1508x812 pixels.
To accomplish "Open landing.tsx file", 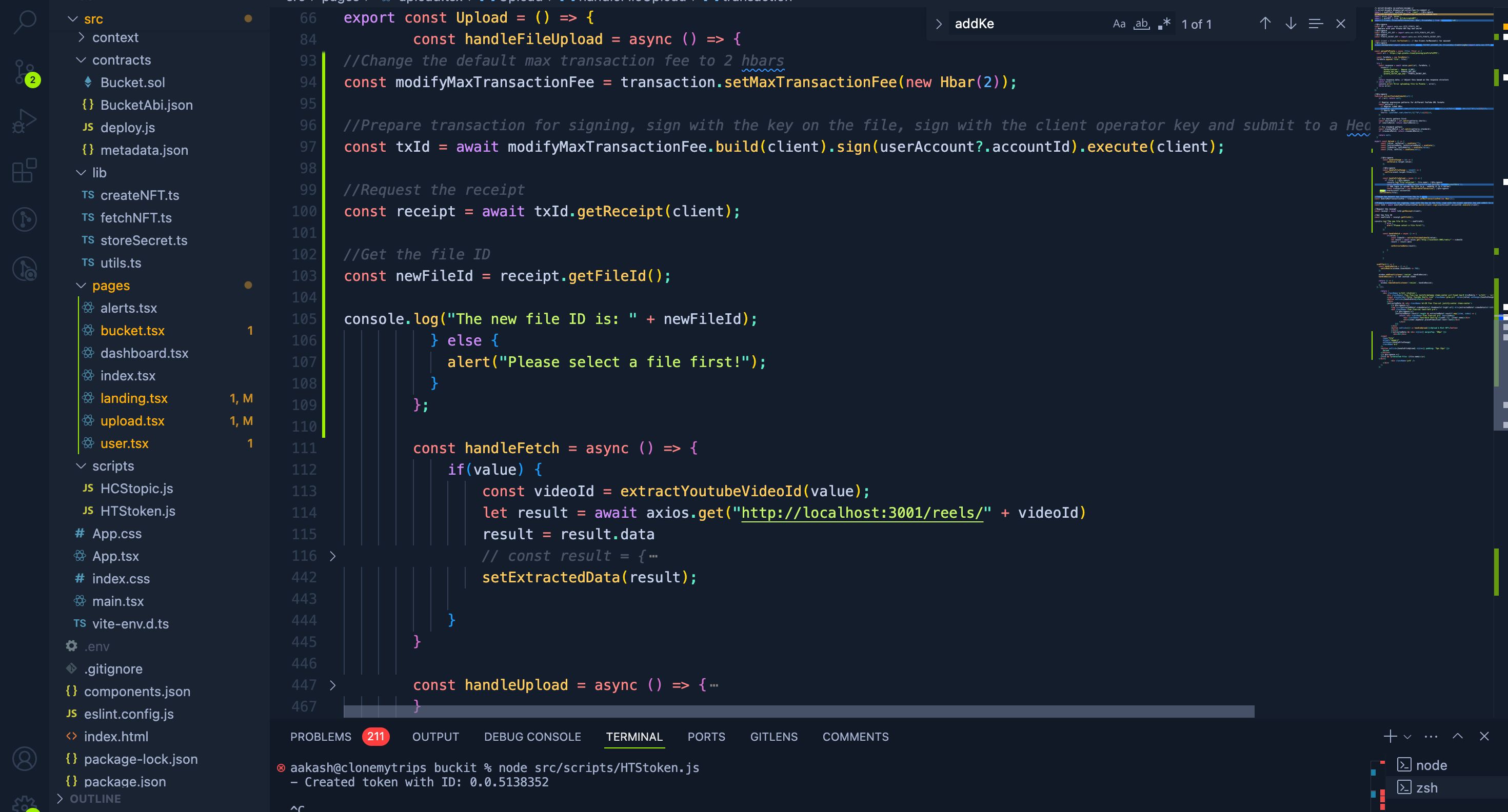I will [133, 398].
